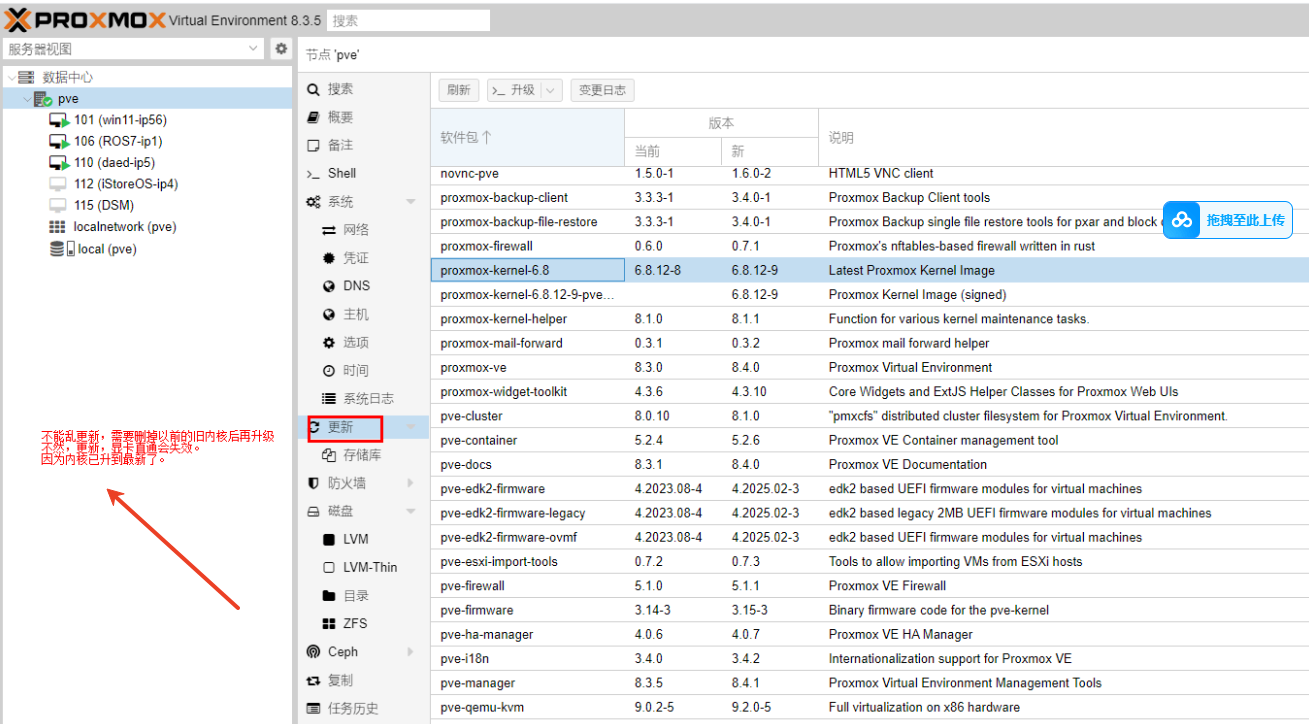Click the 变更日志 changelog button
Viewport: 1309px width, 724px height.
(x=602, y=90)
